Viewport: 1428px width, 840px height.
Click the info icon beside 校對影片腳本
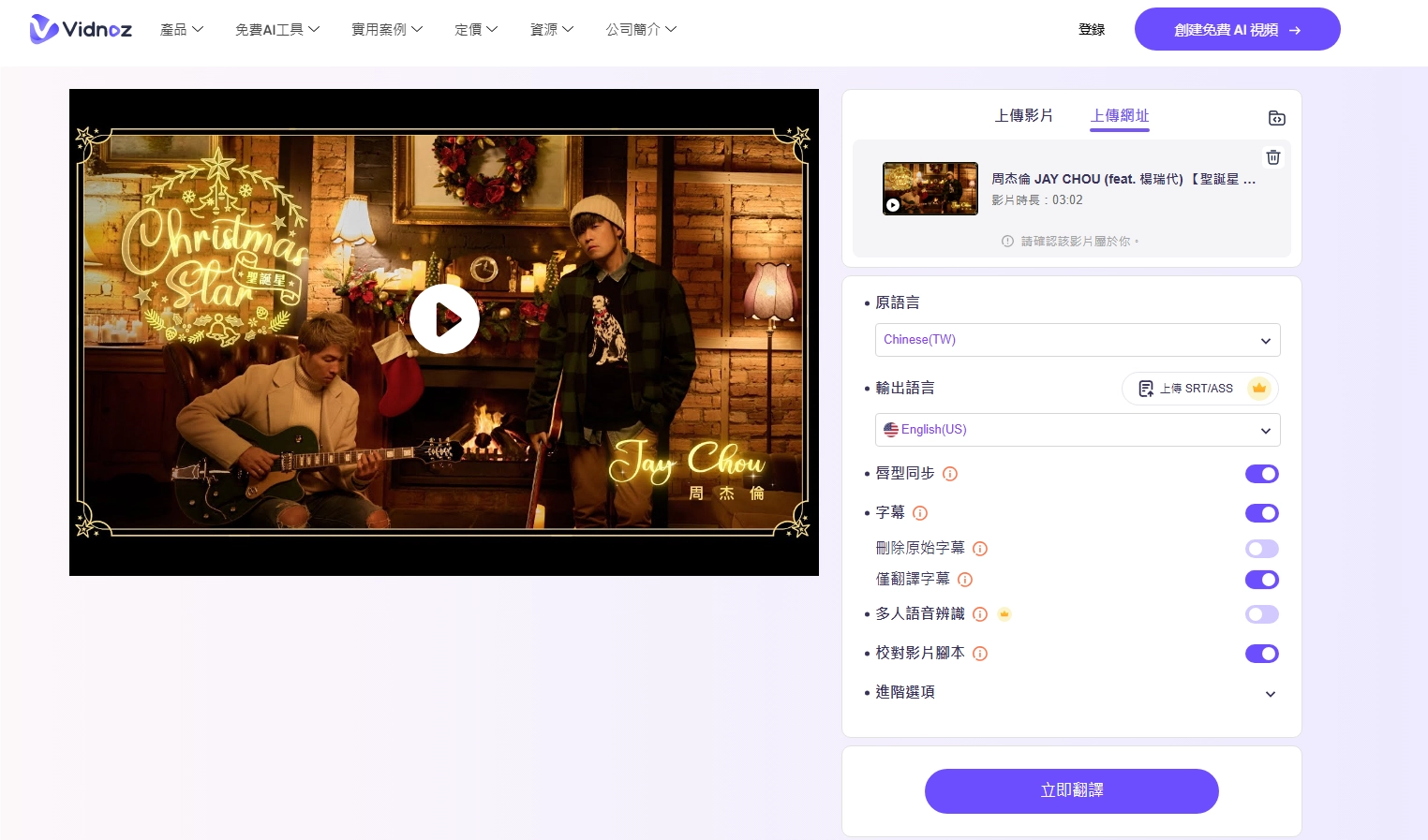tap(979, 654)
